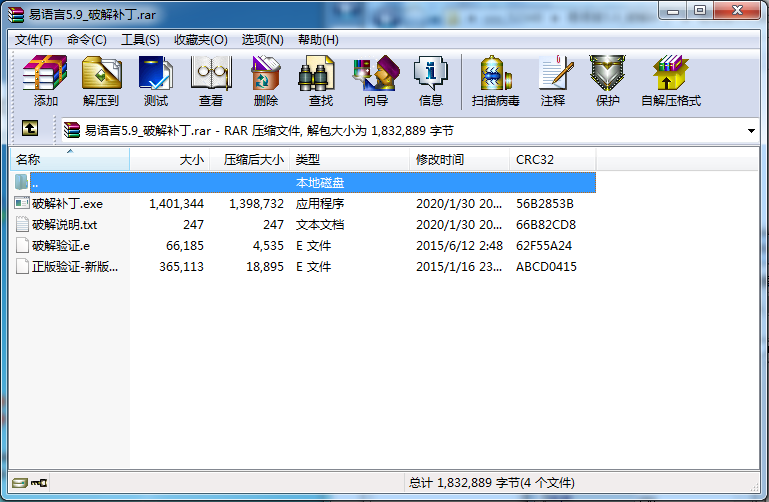Click the 本地磁盘 parent row text
Image resolution: width=769 pixels, height=502 pixels.
(320, 182)
